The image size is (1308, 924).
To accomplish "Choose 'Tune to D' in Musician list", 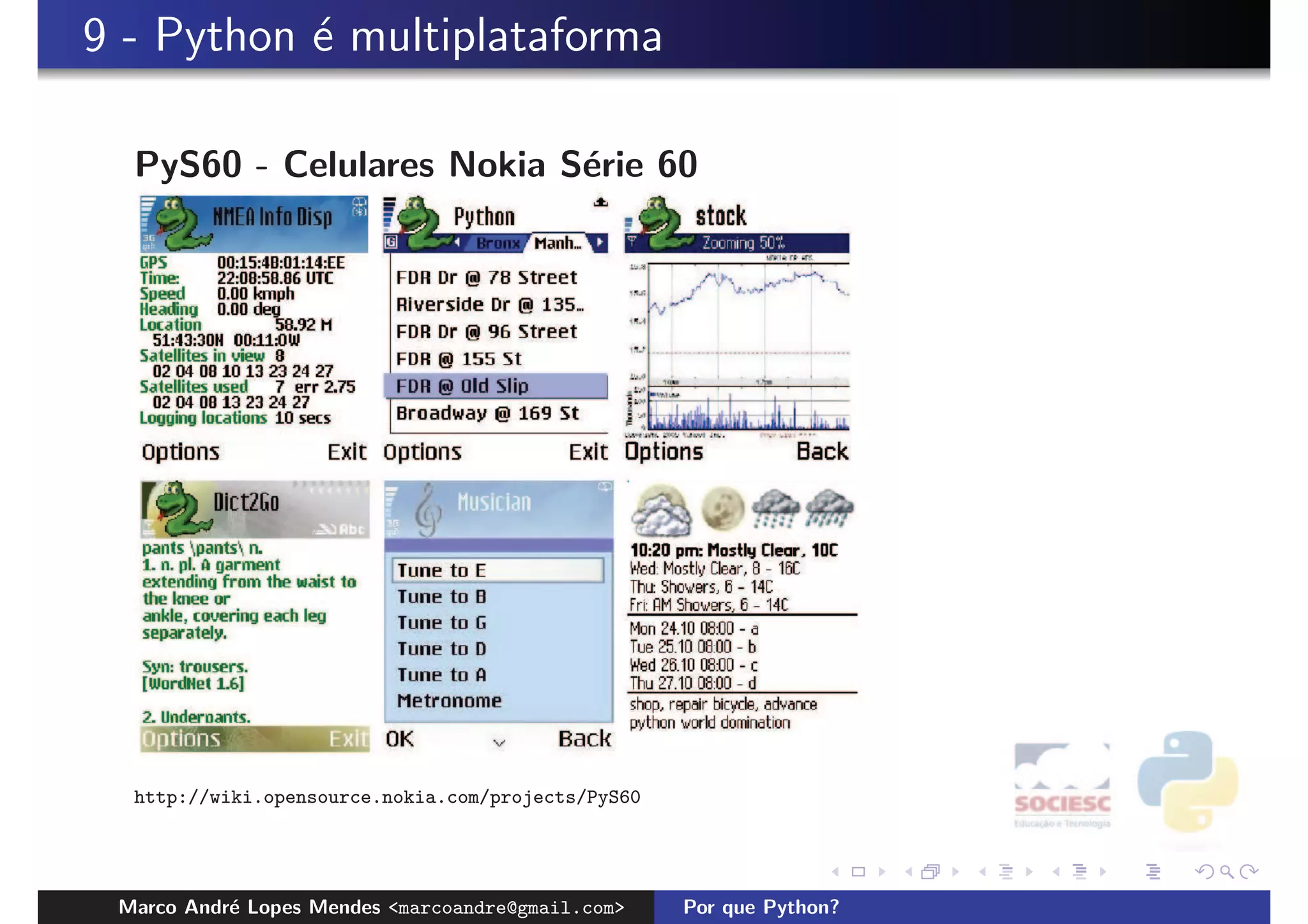I will (x=442, y=649).
